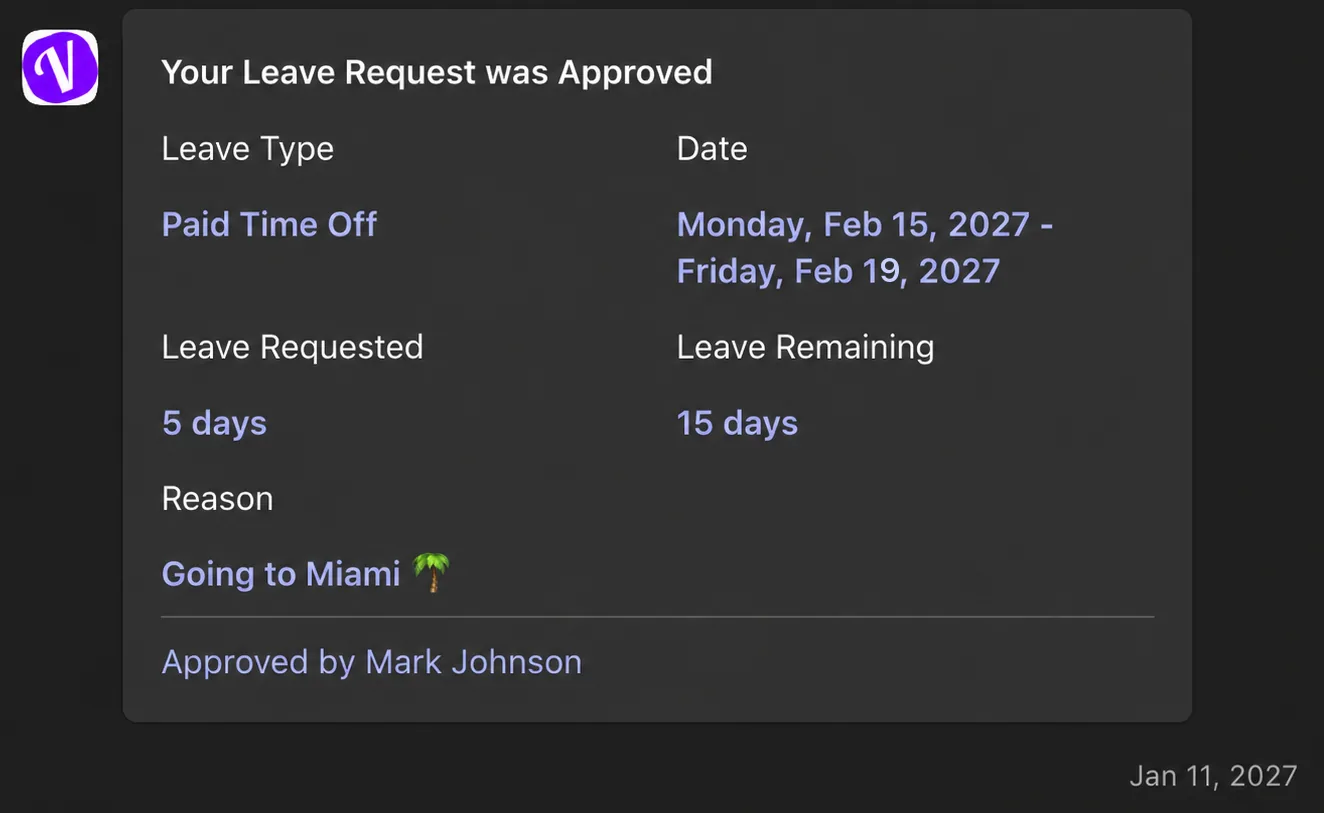Click the divider line above approver name
Viewport: 1324px width, 813px height.
[x=657, y=617]
